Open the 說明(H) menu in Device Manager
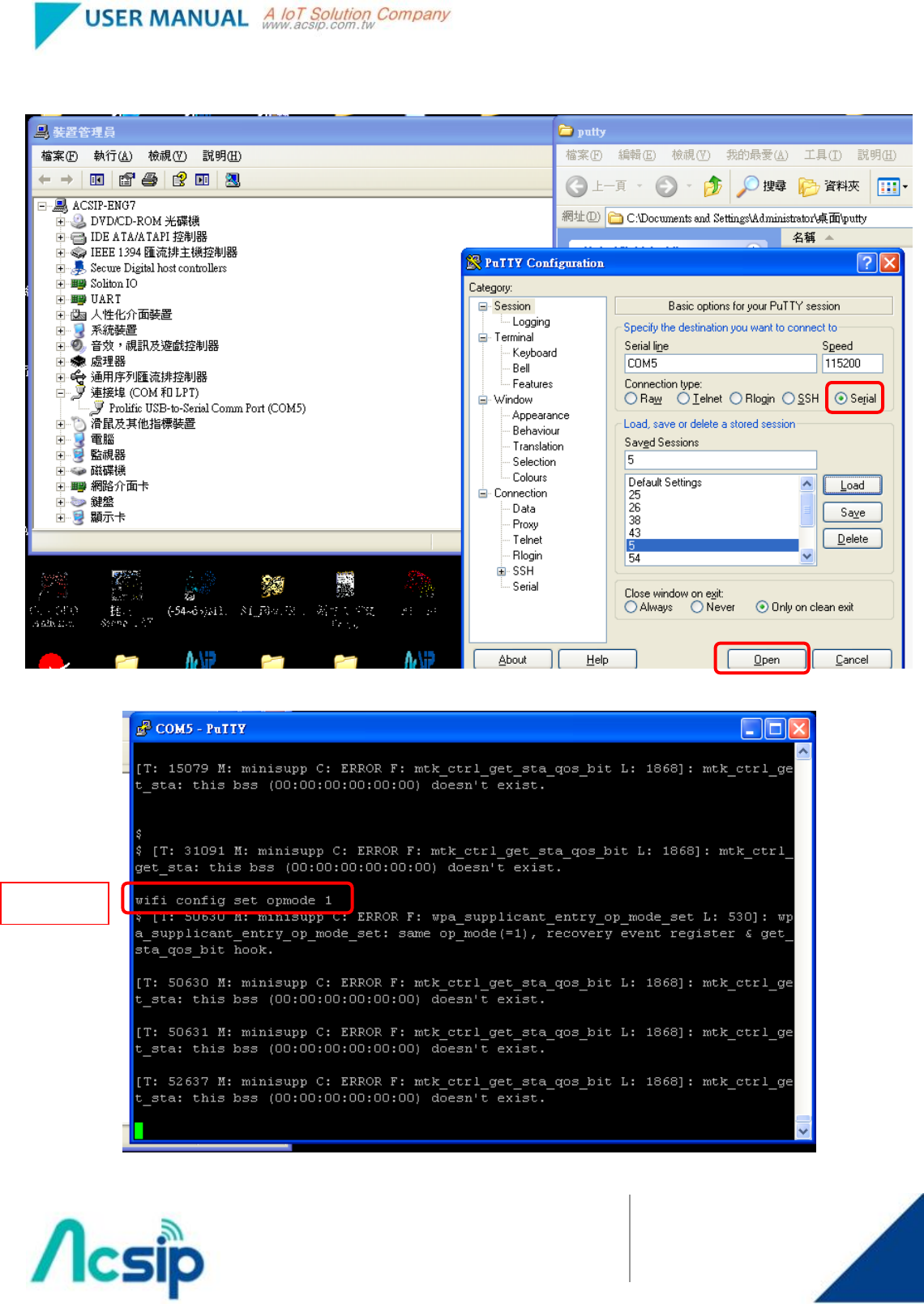 pos(222,156)
